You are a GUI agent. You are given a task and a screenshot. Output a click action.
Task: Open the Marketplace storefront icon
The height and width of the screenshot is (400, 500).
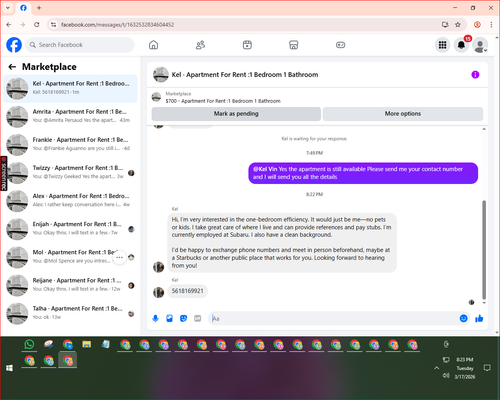click(x=294, y=45)
